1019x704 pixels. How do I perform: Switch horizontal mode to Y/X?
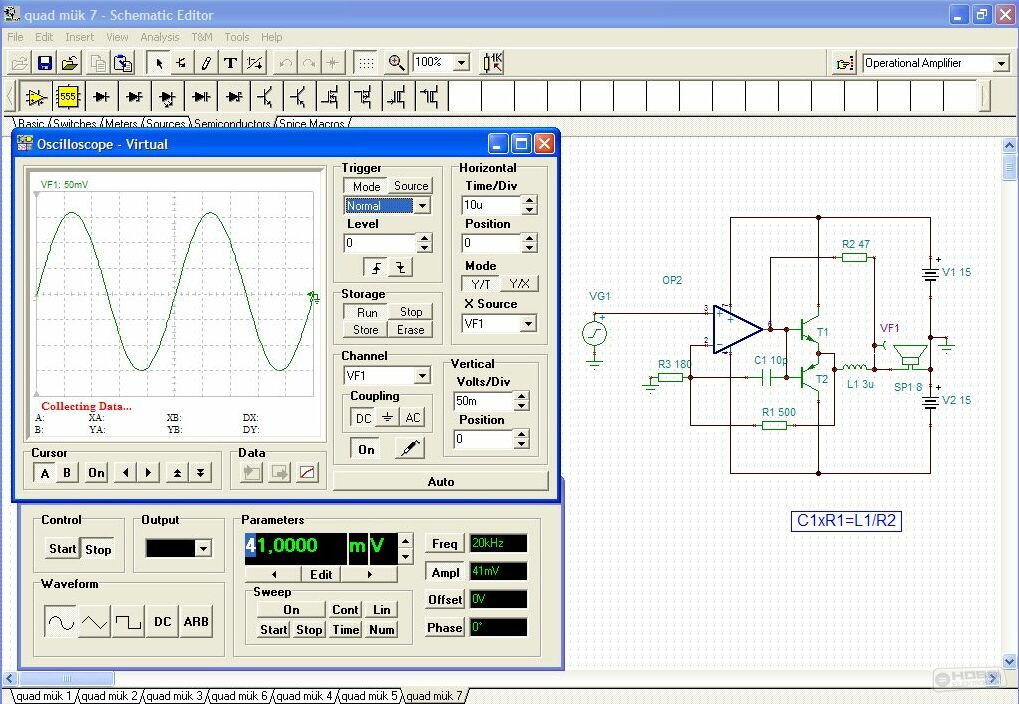(519, 283)
